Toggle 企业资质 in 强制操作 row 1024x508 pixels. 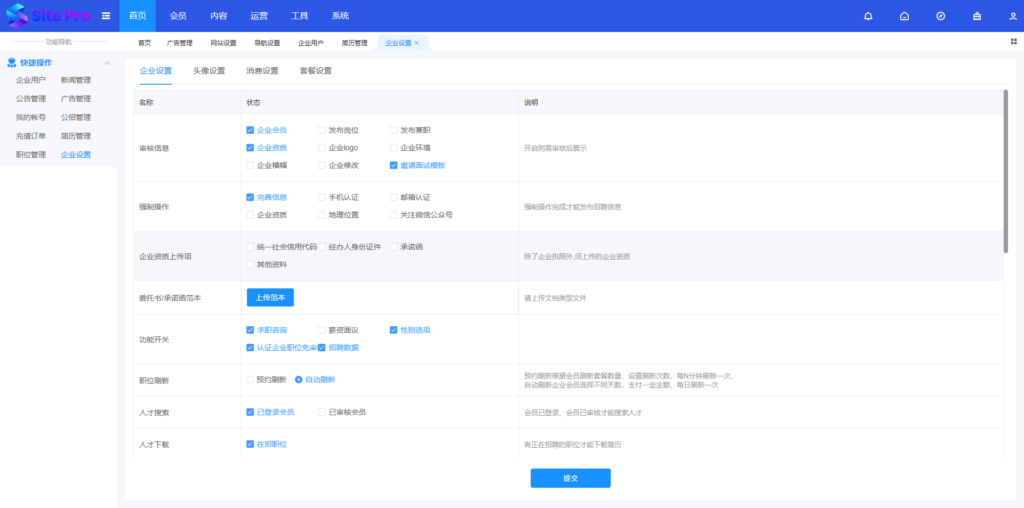click(250, 215)
